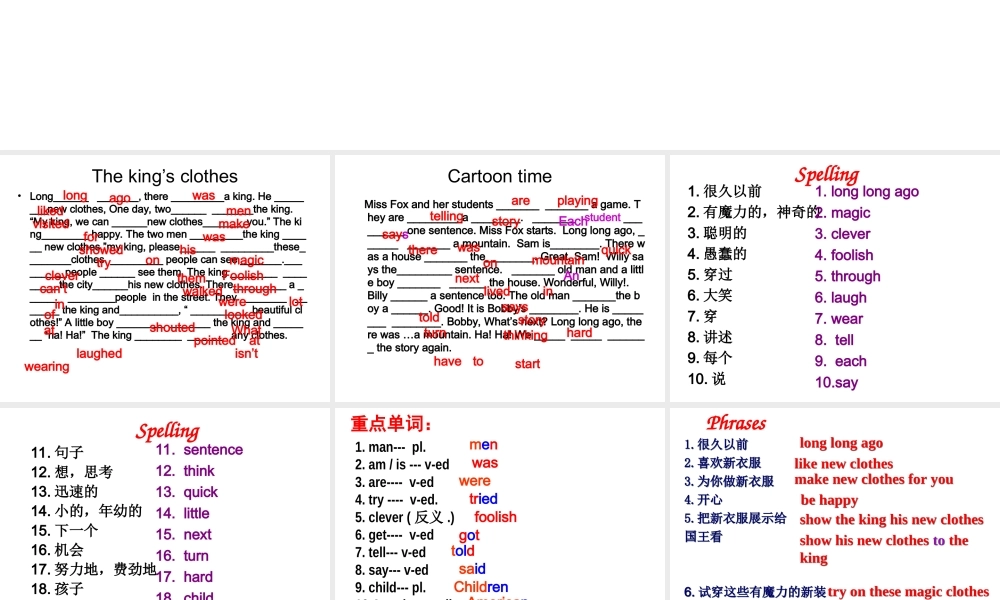Click the red phrase 'make new clothes for you'
This screenshot has width=1000, height=600.
pyautogui.click(x=874, y=479)
